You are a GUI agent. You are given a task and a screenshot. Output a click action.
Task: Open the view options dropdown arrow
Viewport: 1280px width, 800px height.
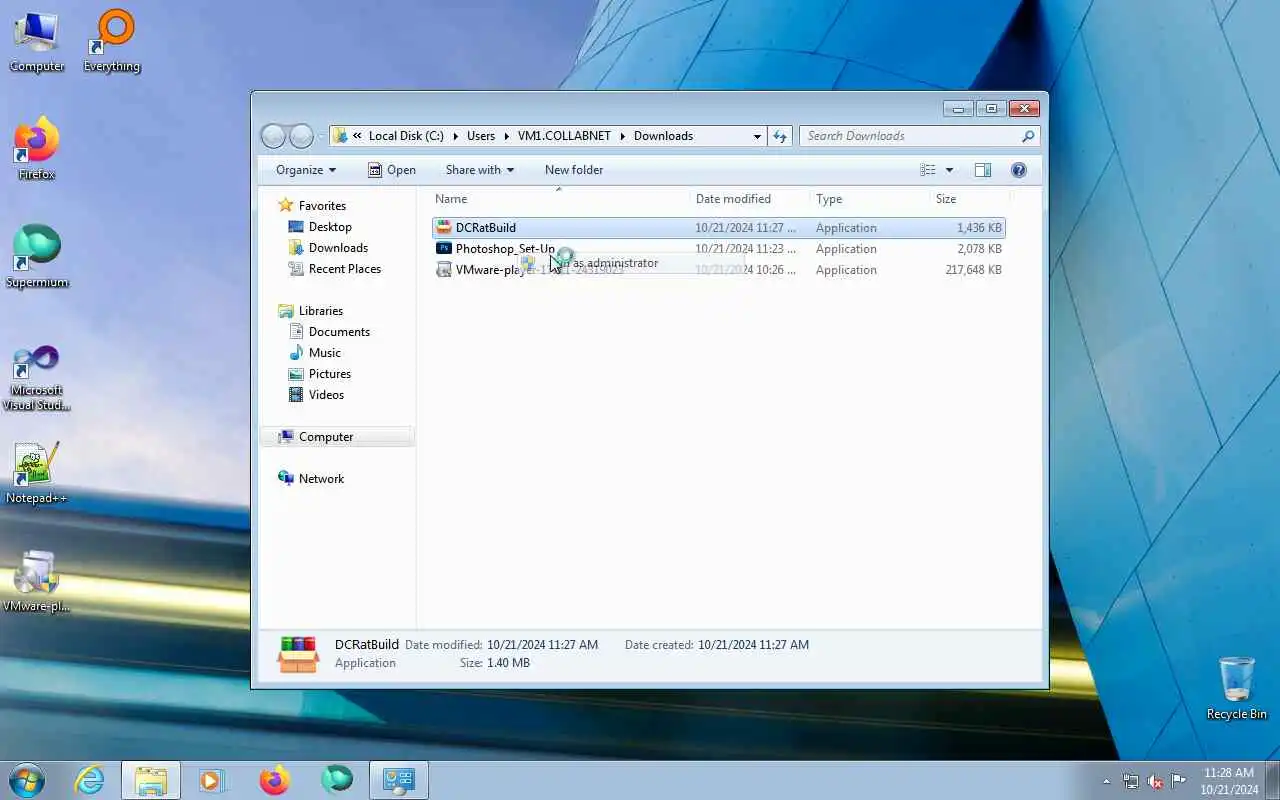coord(949,170)
